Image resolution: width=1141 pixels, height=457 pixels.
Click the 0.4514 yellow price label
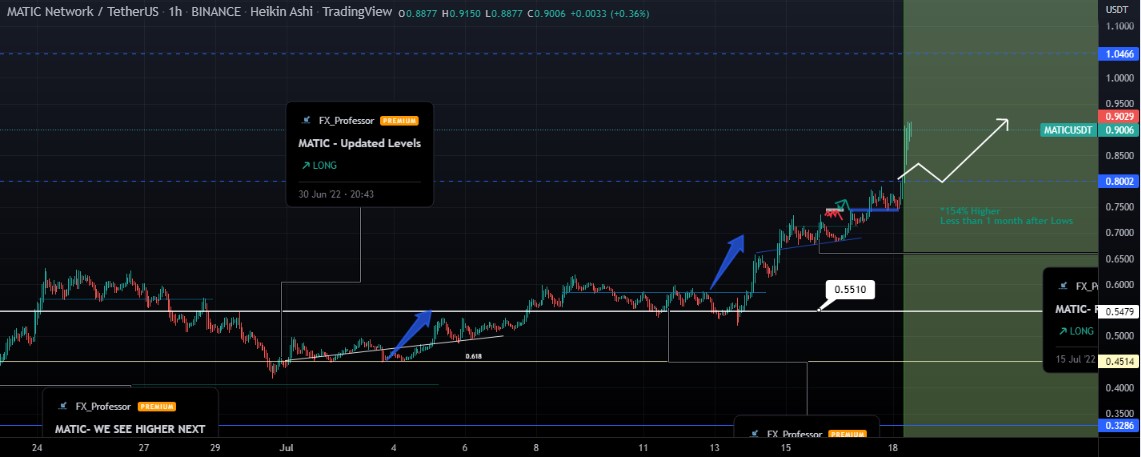[x=1118, y=361]
